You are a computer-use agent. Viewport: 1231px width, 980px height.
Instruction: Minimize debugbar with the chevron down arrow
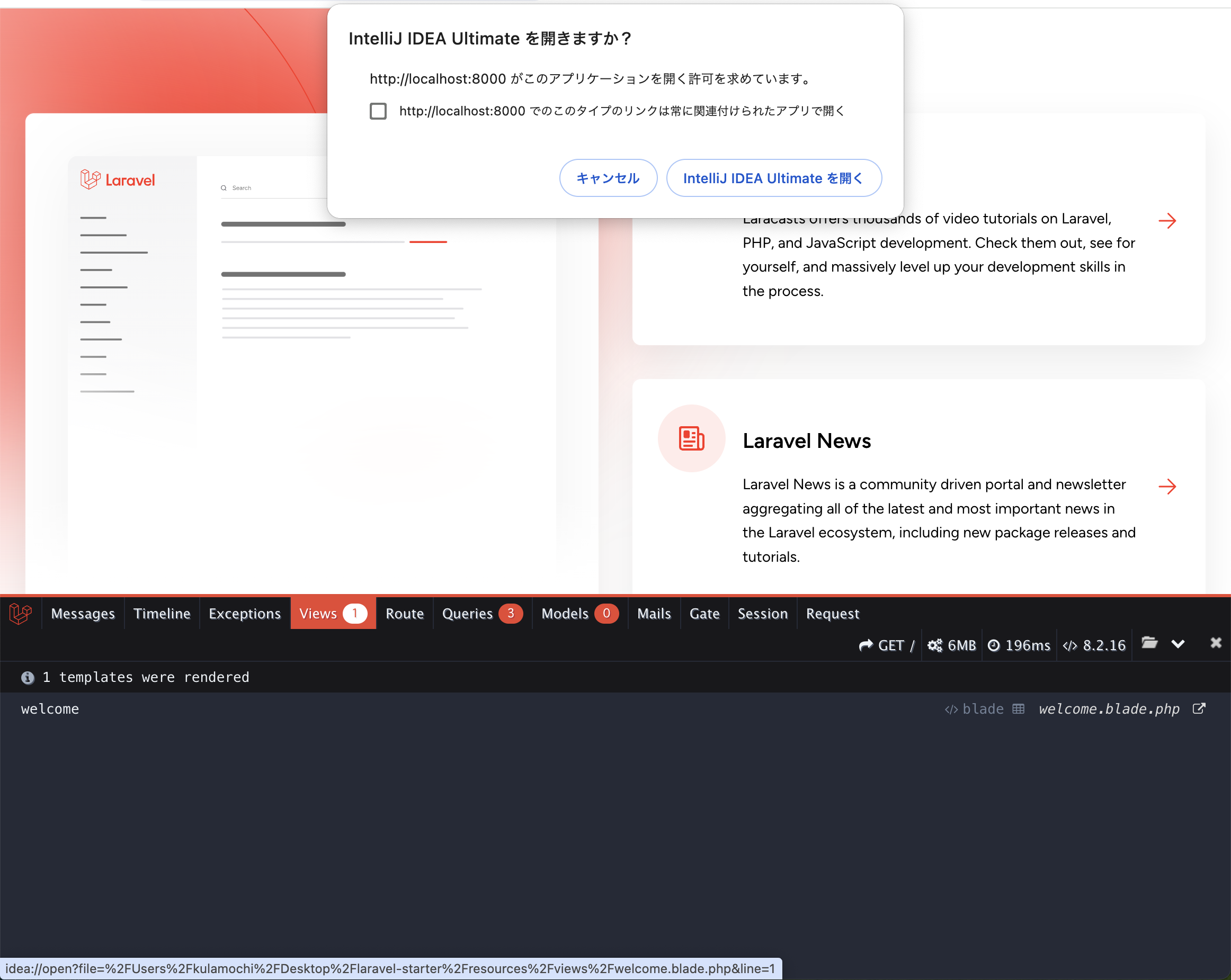[x=1178, y=644]
